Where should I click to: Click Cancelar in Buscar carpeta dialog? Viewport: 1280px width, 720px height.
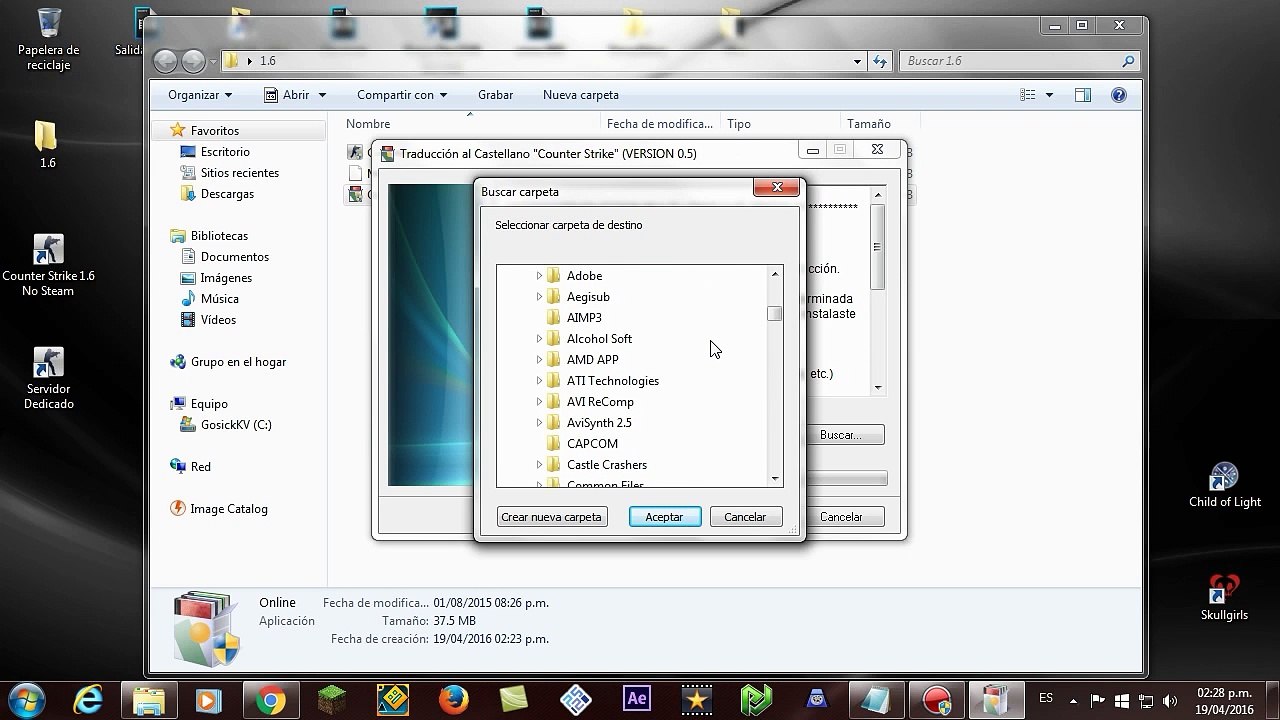(745, 517)
